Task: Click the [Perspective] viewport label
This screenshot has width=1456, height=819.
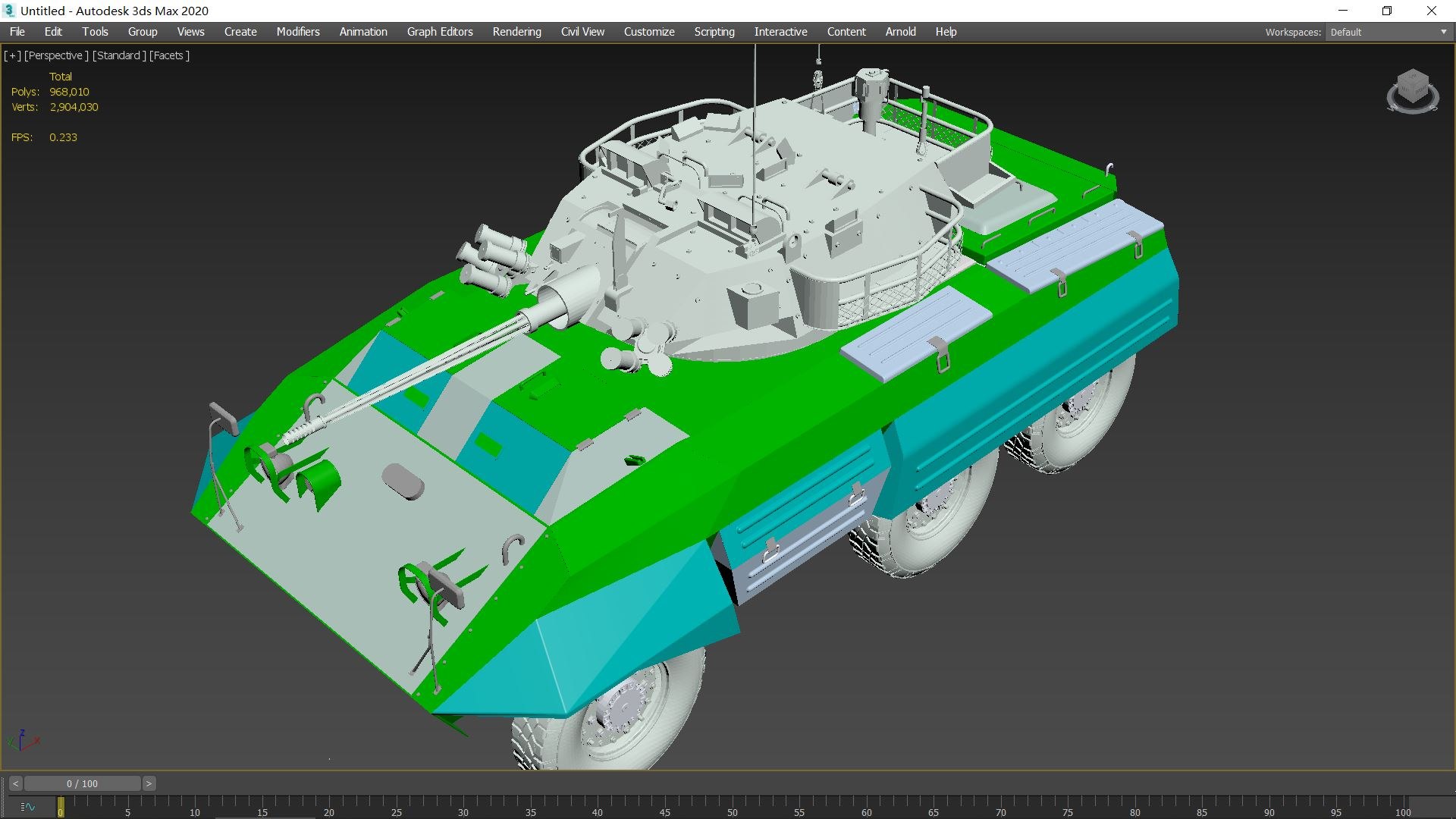Action: [56, 55]
